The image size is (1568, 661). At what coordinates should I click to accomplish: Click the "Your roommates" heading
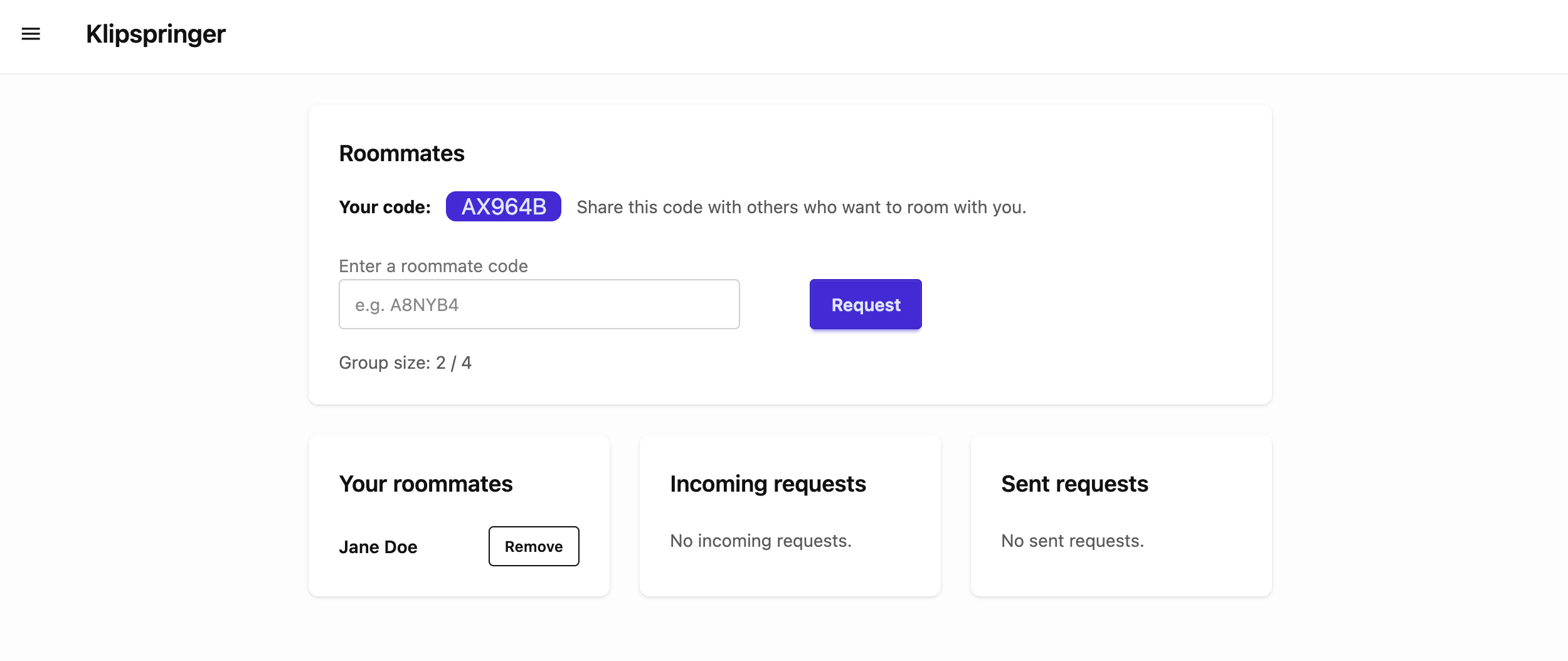(425, 484)
